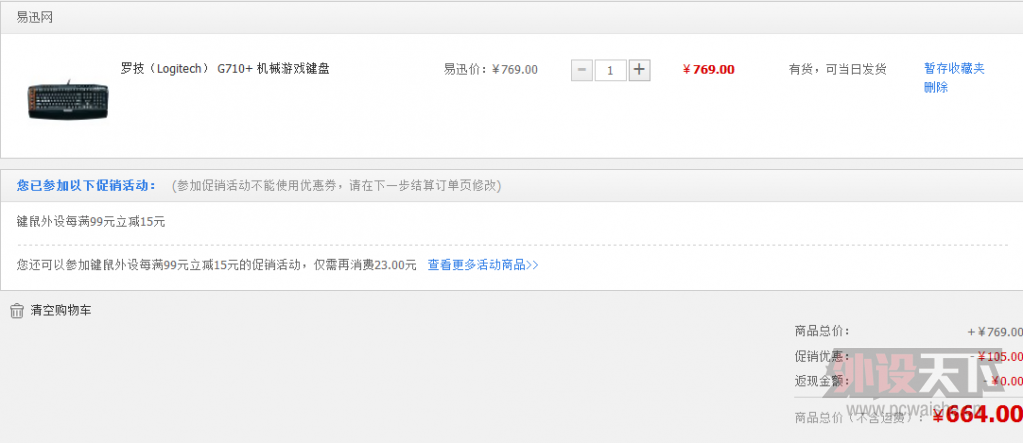Select the trash can icon for clearing cart
This screenshot has height=443, width=1023.
[x=17, y=311]
